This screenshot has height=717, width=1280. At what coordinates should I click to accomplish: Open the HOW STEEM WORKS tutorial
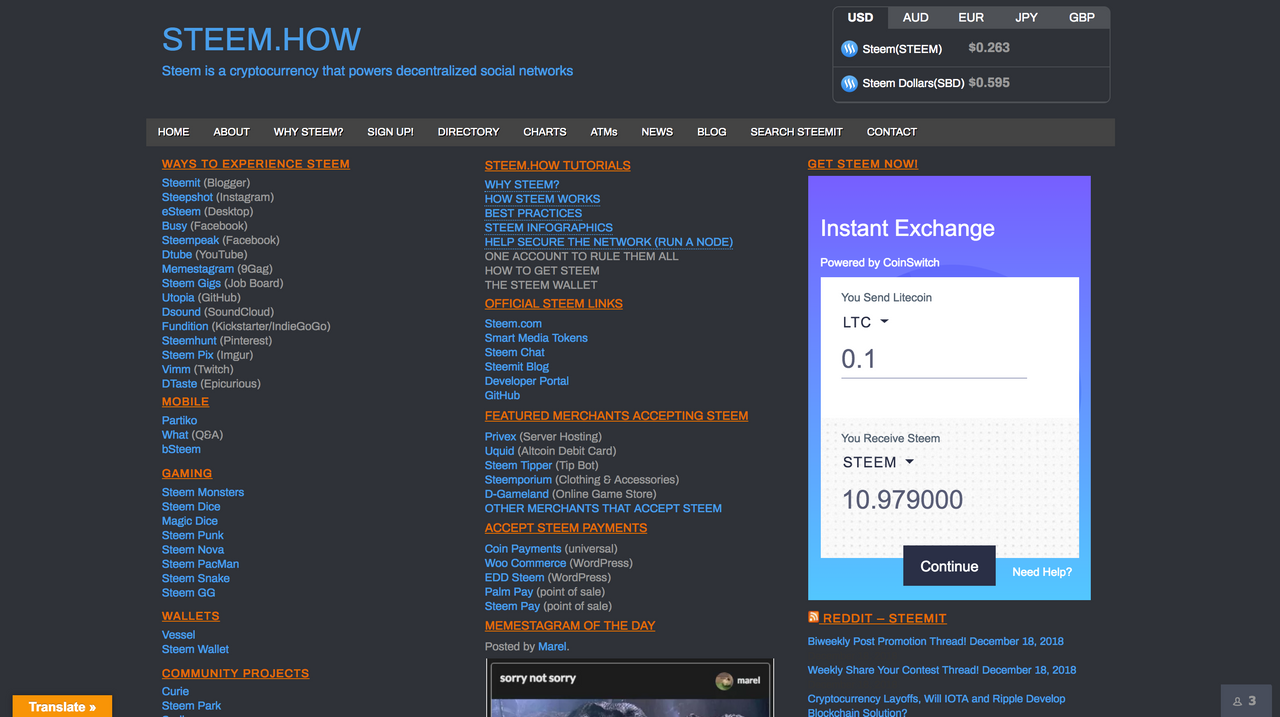pos(542,199)
